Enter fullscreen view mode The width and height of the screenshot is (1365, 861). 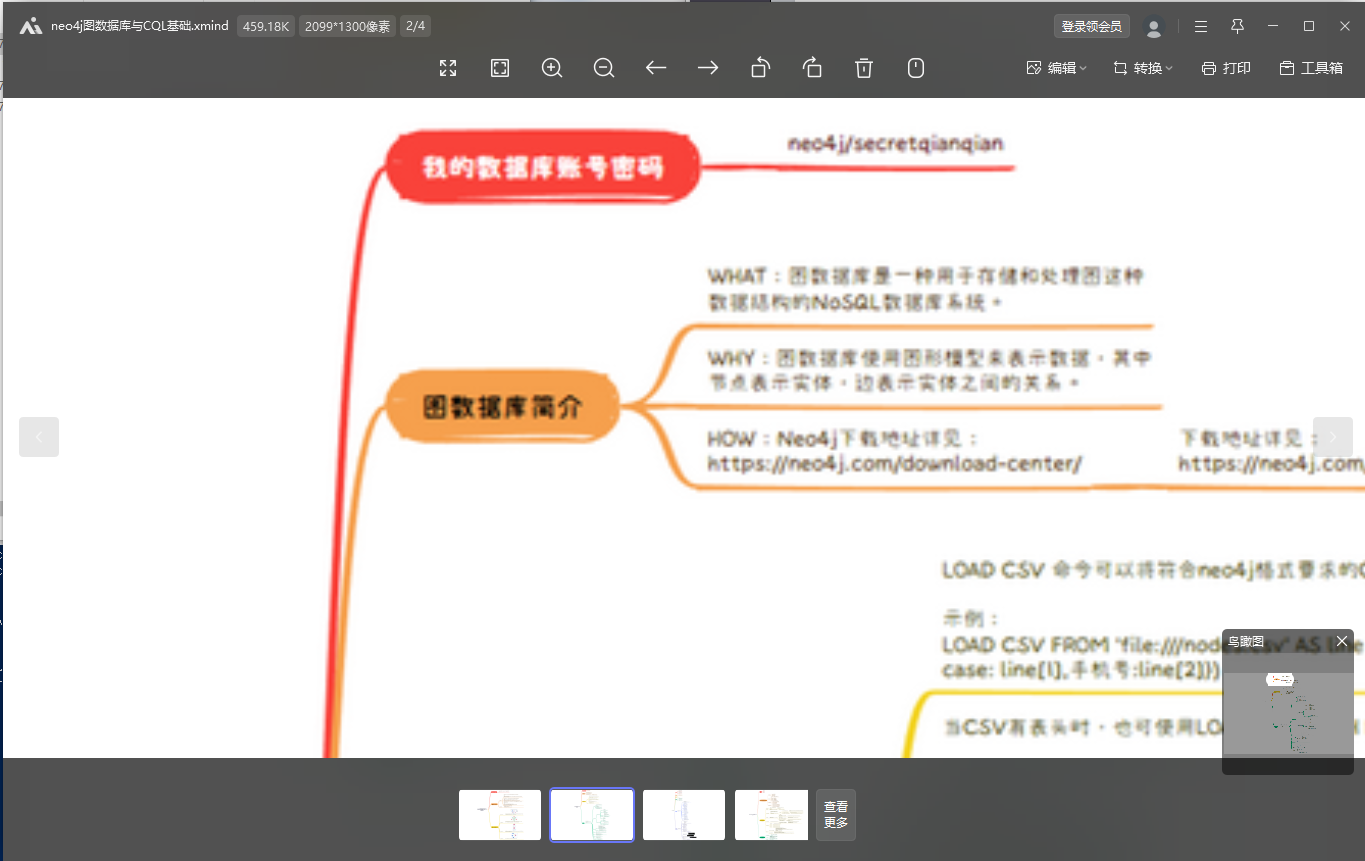click(x=448, y=68)
